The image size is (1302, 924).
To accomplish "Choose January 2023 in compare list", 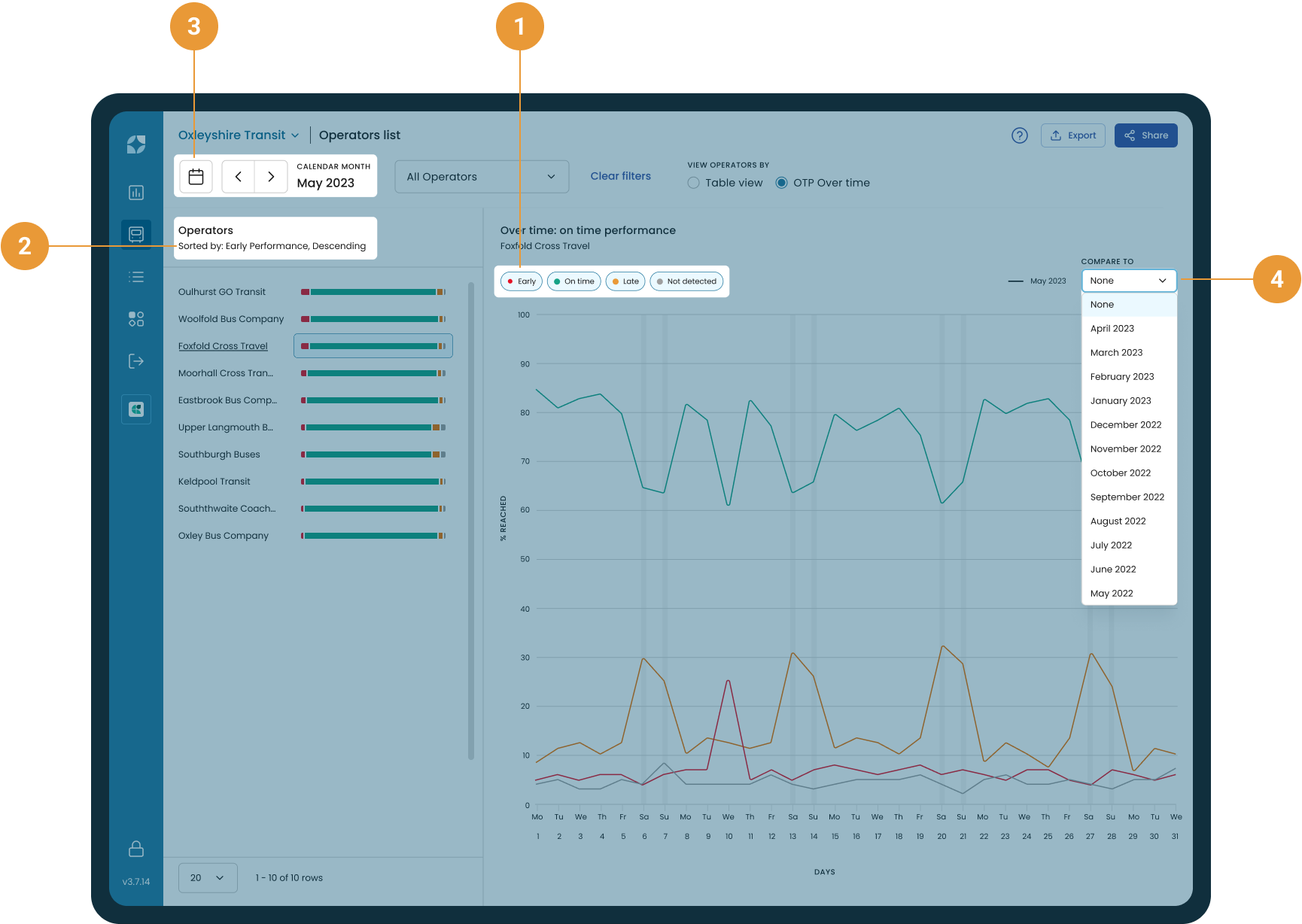I will pyautogui.click(x=1129, y=401).
